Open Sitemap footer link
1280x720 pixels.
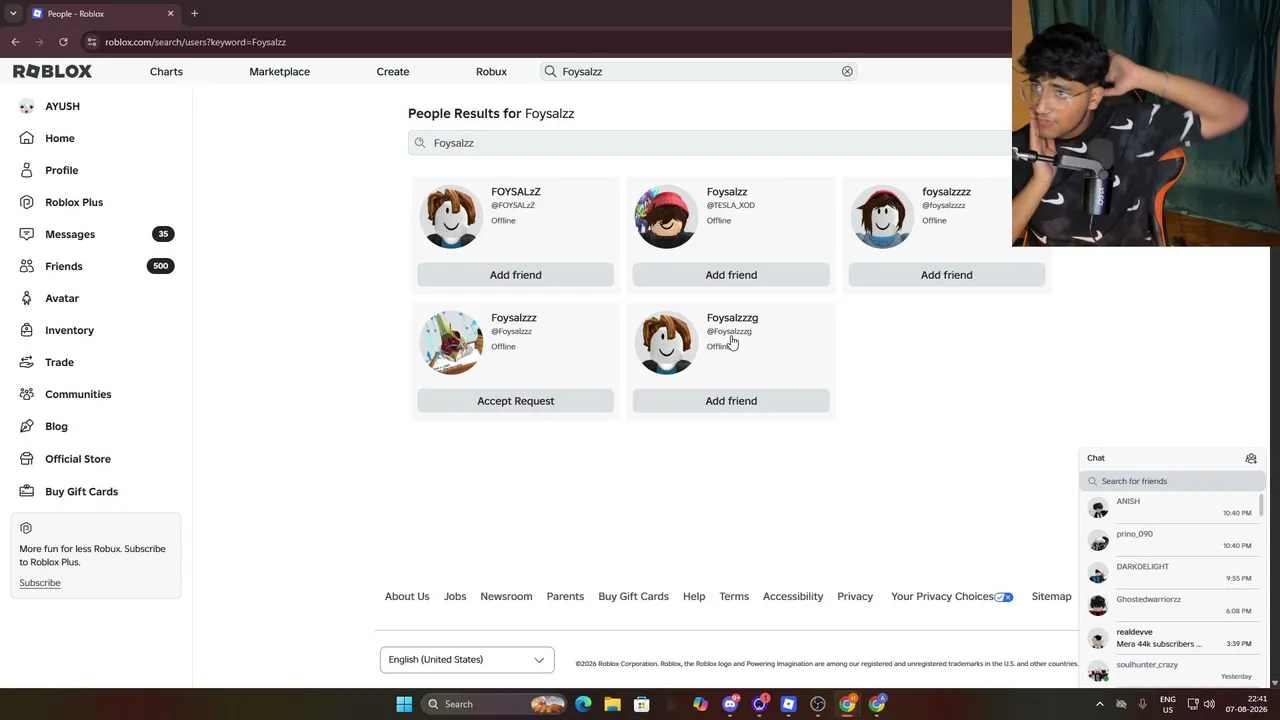[1051, 596]
